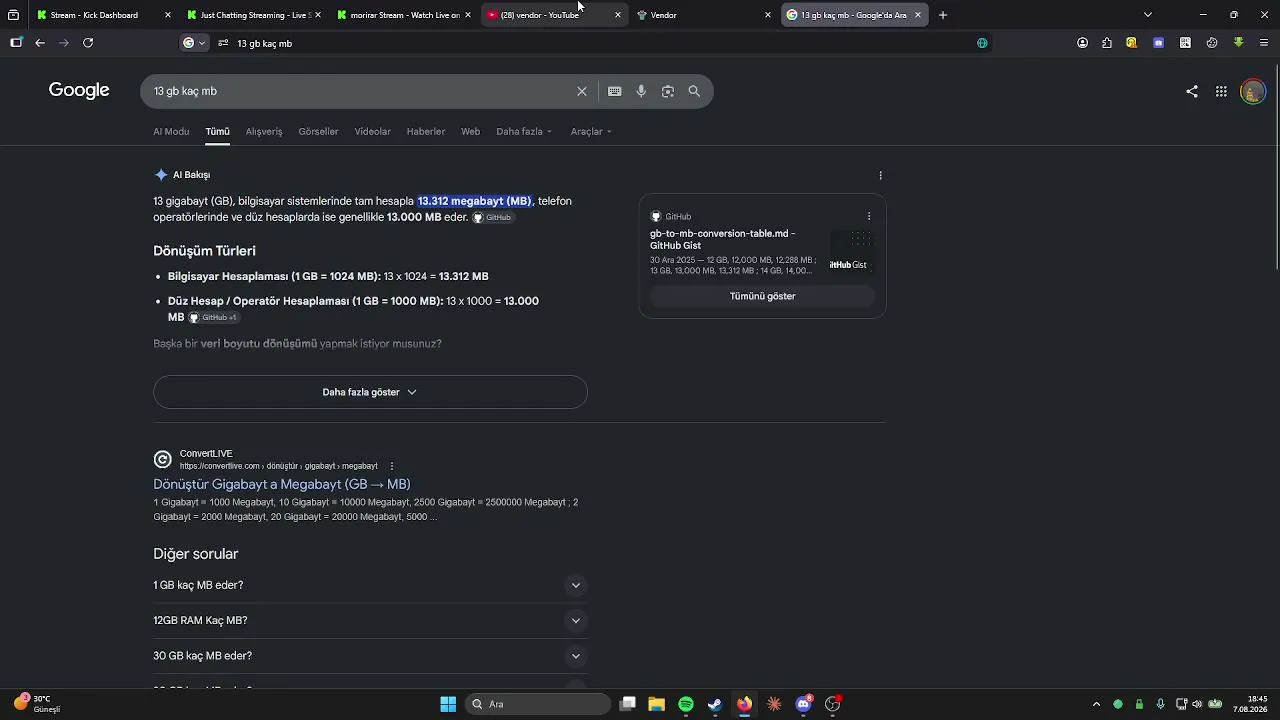
Task: Open search engine selector dropdown in address bar
Action: coord(194,43)
